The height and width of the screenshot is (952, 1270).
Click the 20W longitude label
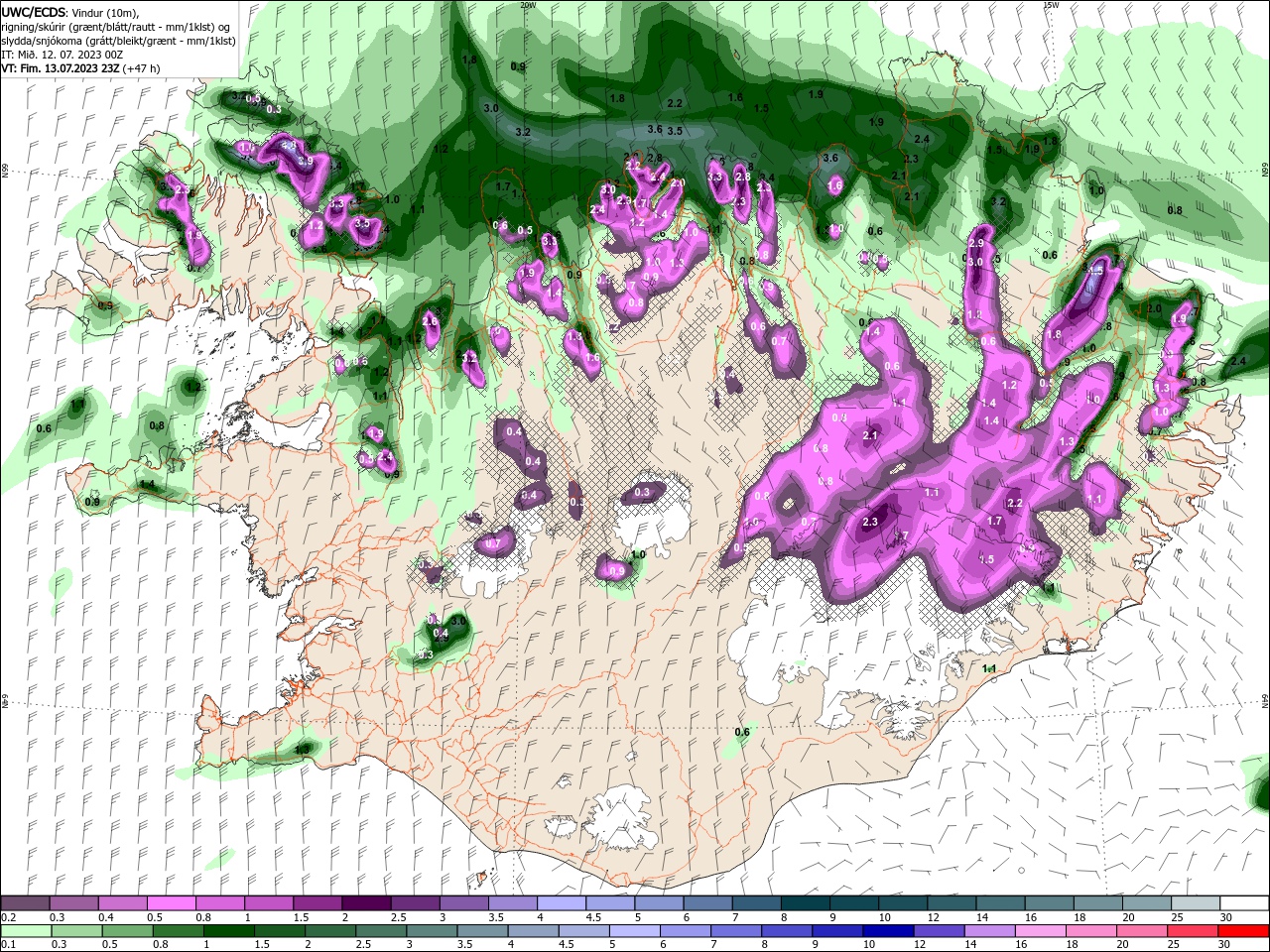click(x=528, y=5)
